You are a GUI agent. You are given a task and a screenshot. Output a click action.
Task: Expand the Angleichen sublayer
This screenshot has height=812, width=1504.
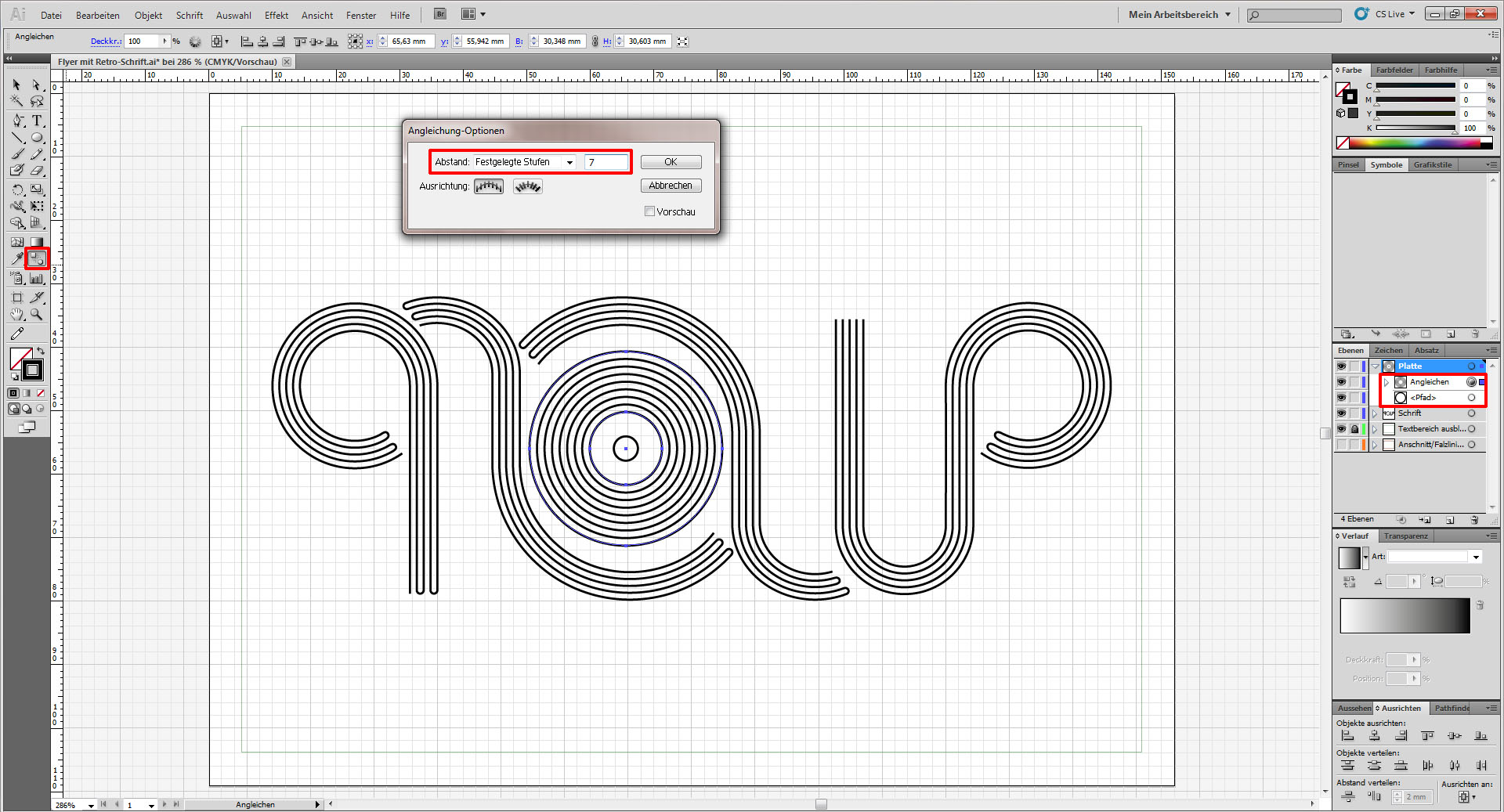(1386, 382)
